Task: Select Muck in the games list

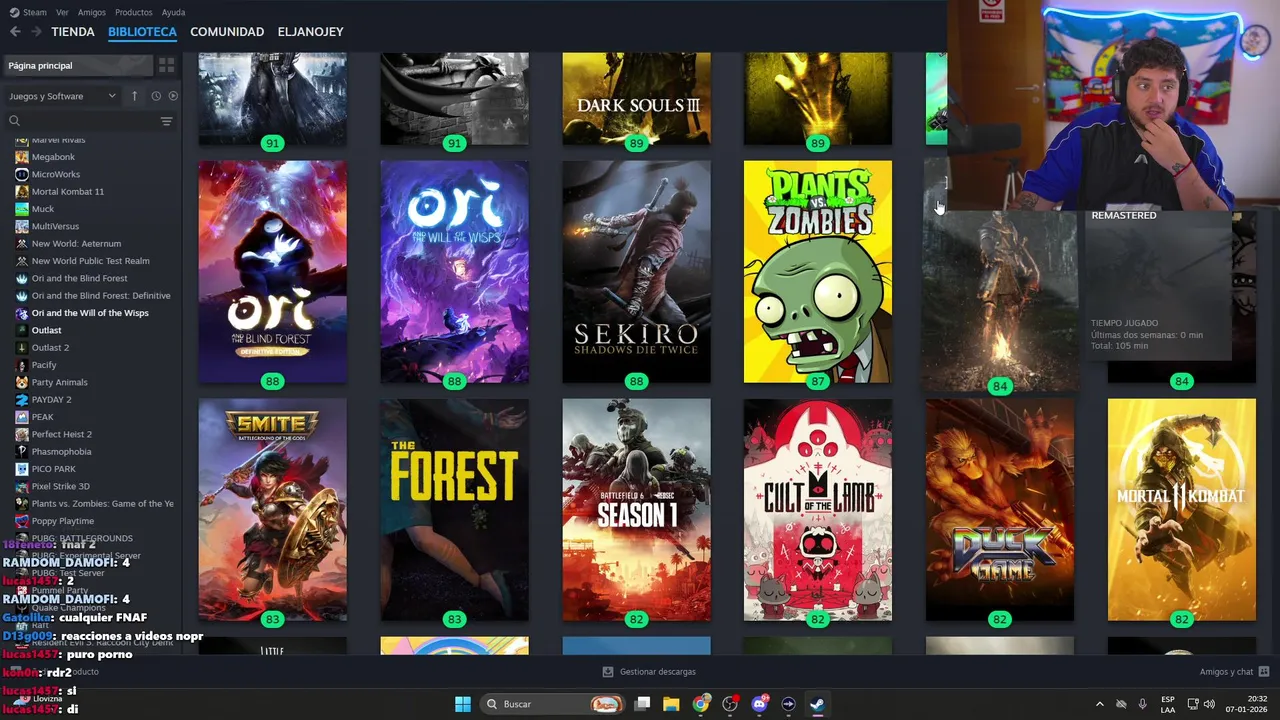Action: (43, 209)
